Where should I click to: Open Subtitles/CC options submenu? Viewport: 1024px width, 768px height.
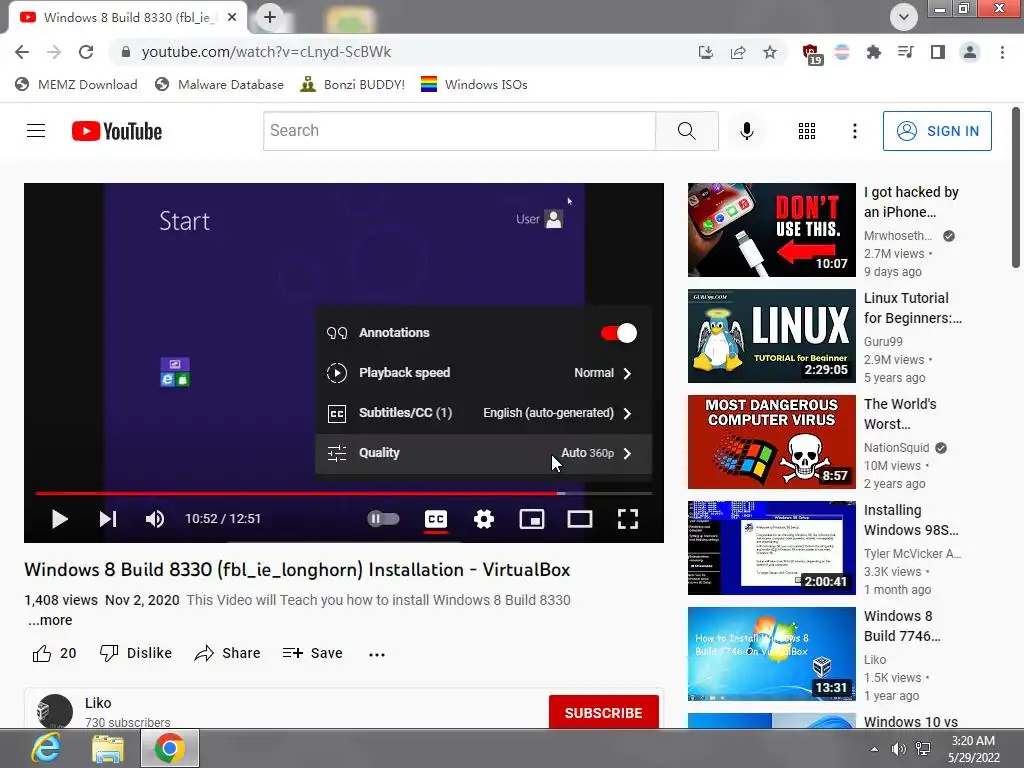click(483, 413)
